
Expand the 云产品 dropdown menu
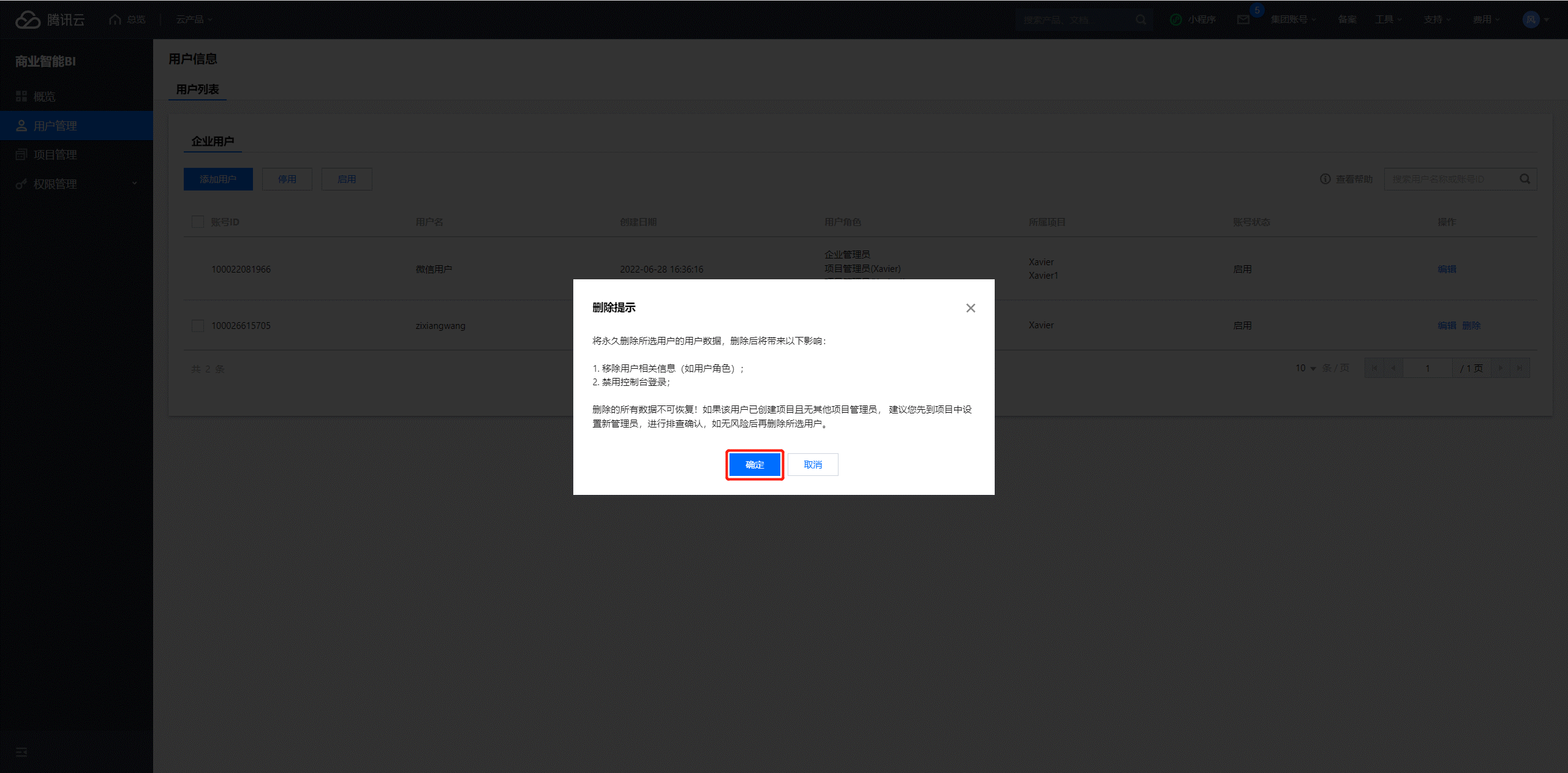point(194,20)
